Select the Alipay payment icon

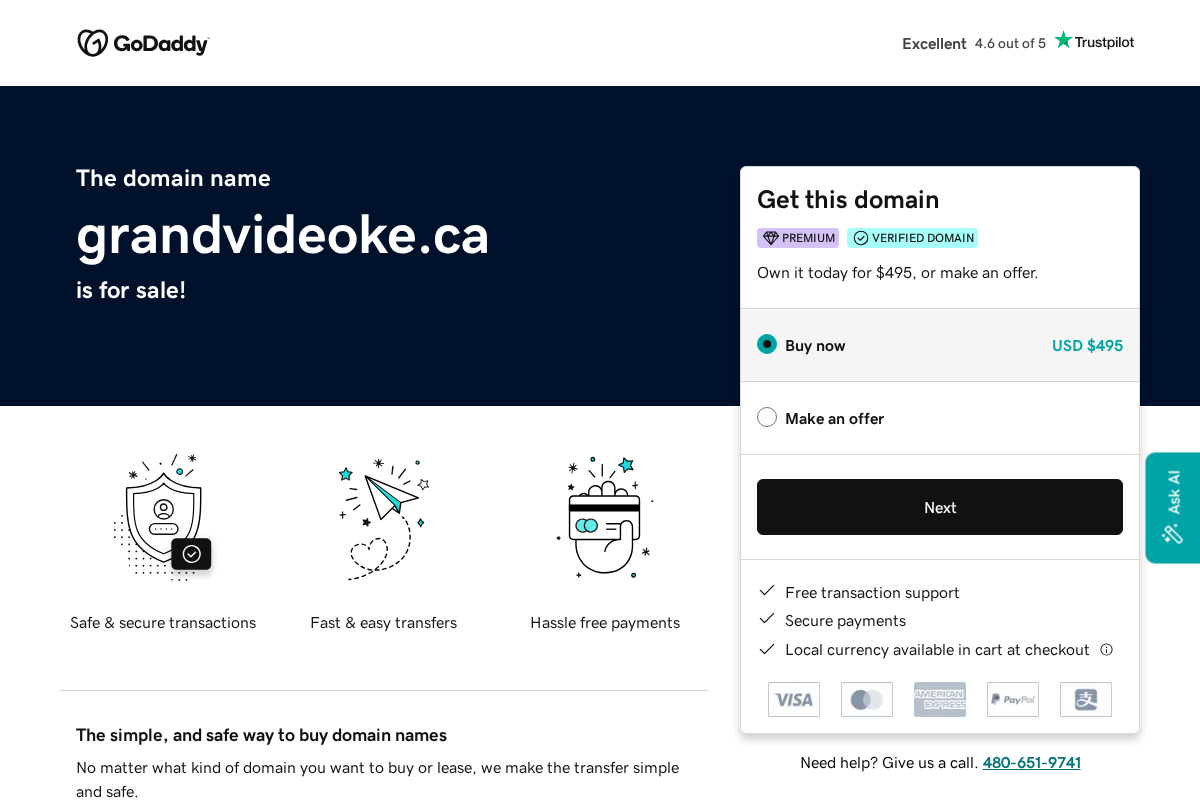(1085, 699)
